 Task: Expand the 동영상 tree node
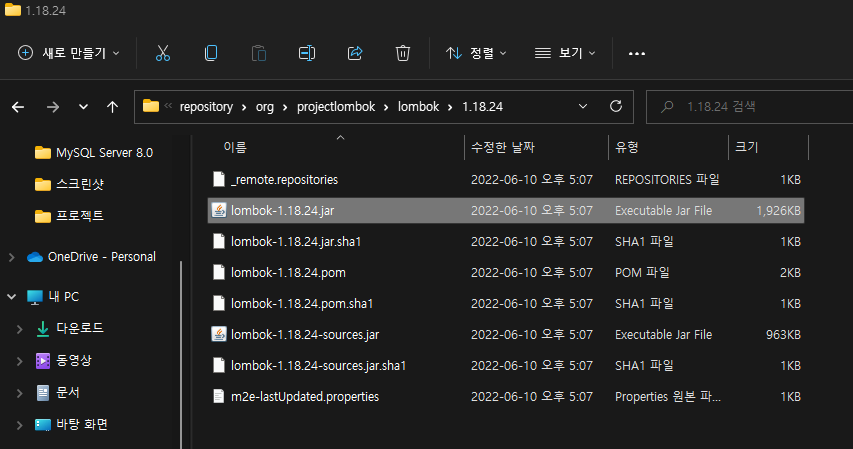coord(20,361)
